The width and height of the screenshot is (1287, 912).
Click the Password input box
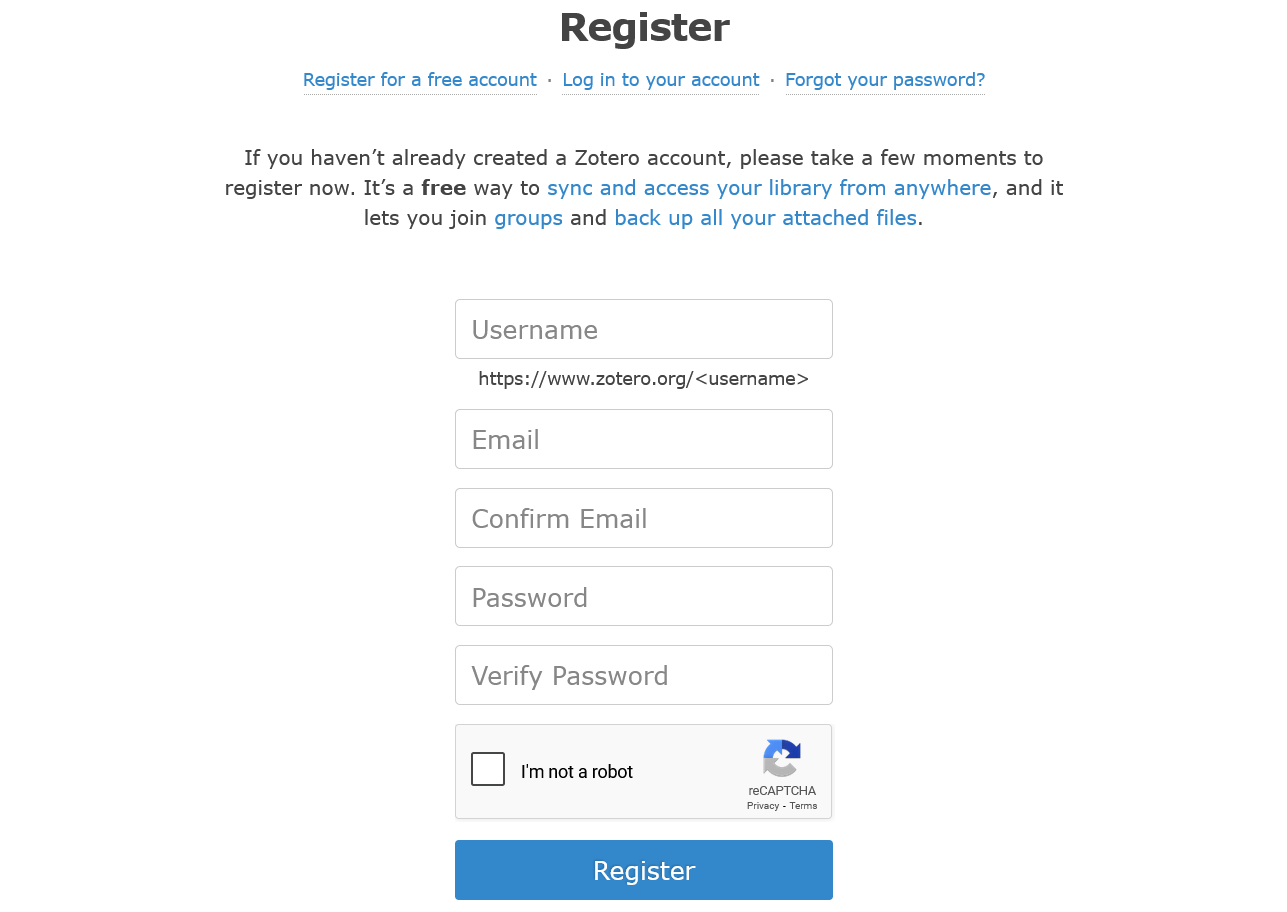643,596
